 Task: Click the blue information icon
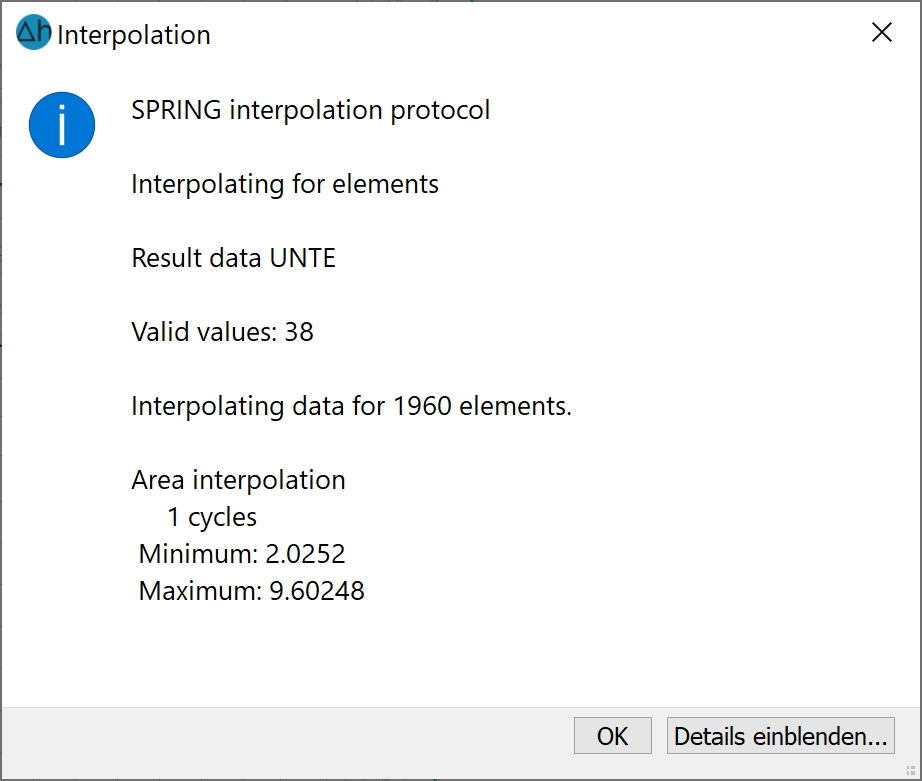click(x=62, y=125)
